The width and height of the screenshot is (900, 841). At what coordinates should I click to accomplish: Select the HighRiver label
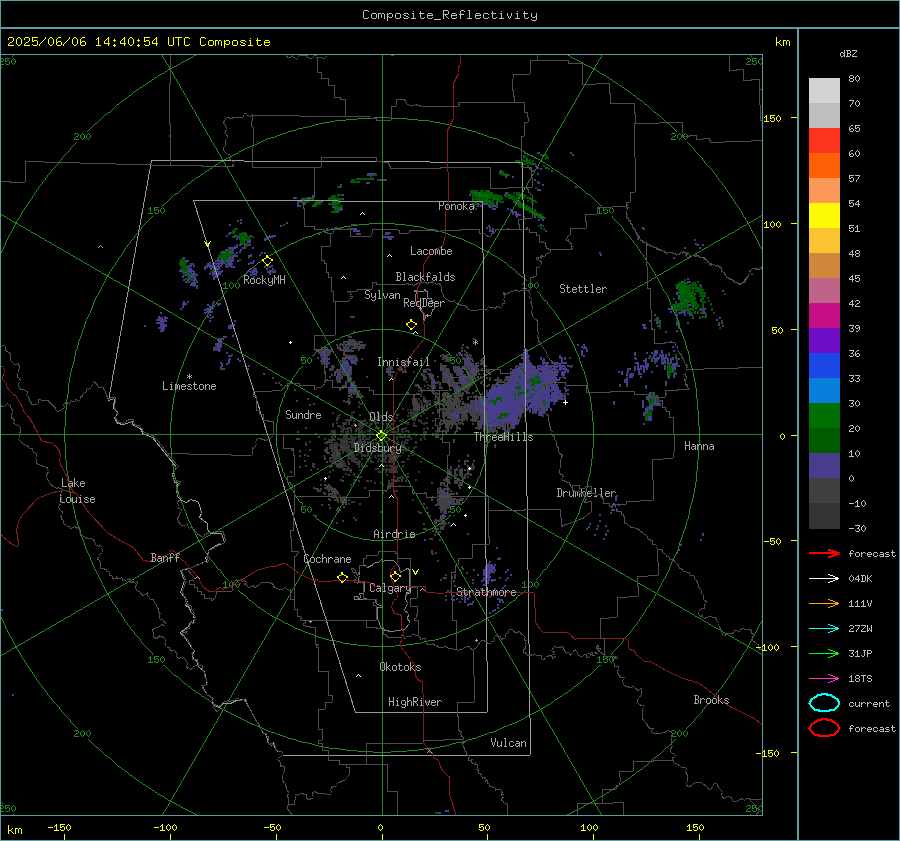(x=415, y=702)
